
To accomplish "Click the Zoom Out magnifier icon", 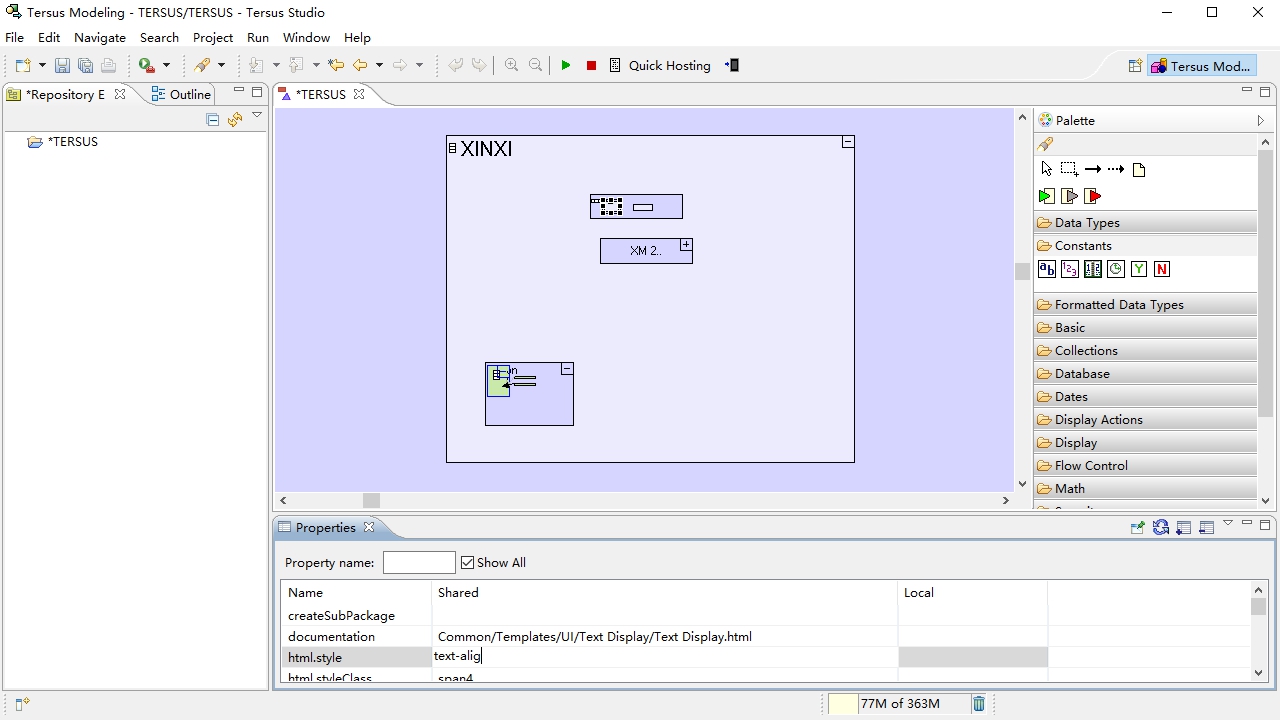I will tap(536, 66).
